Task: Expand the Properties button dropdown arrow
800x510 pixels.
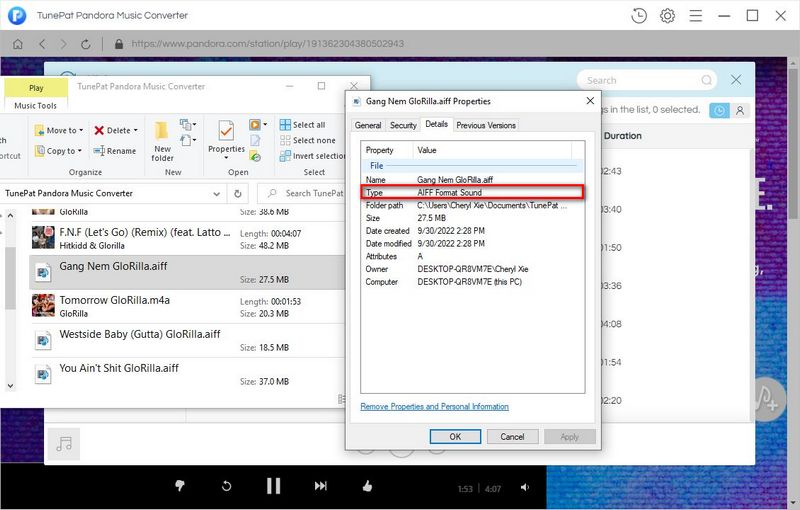Action: [x=226, y=158]
